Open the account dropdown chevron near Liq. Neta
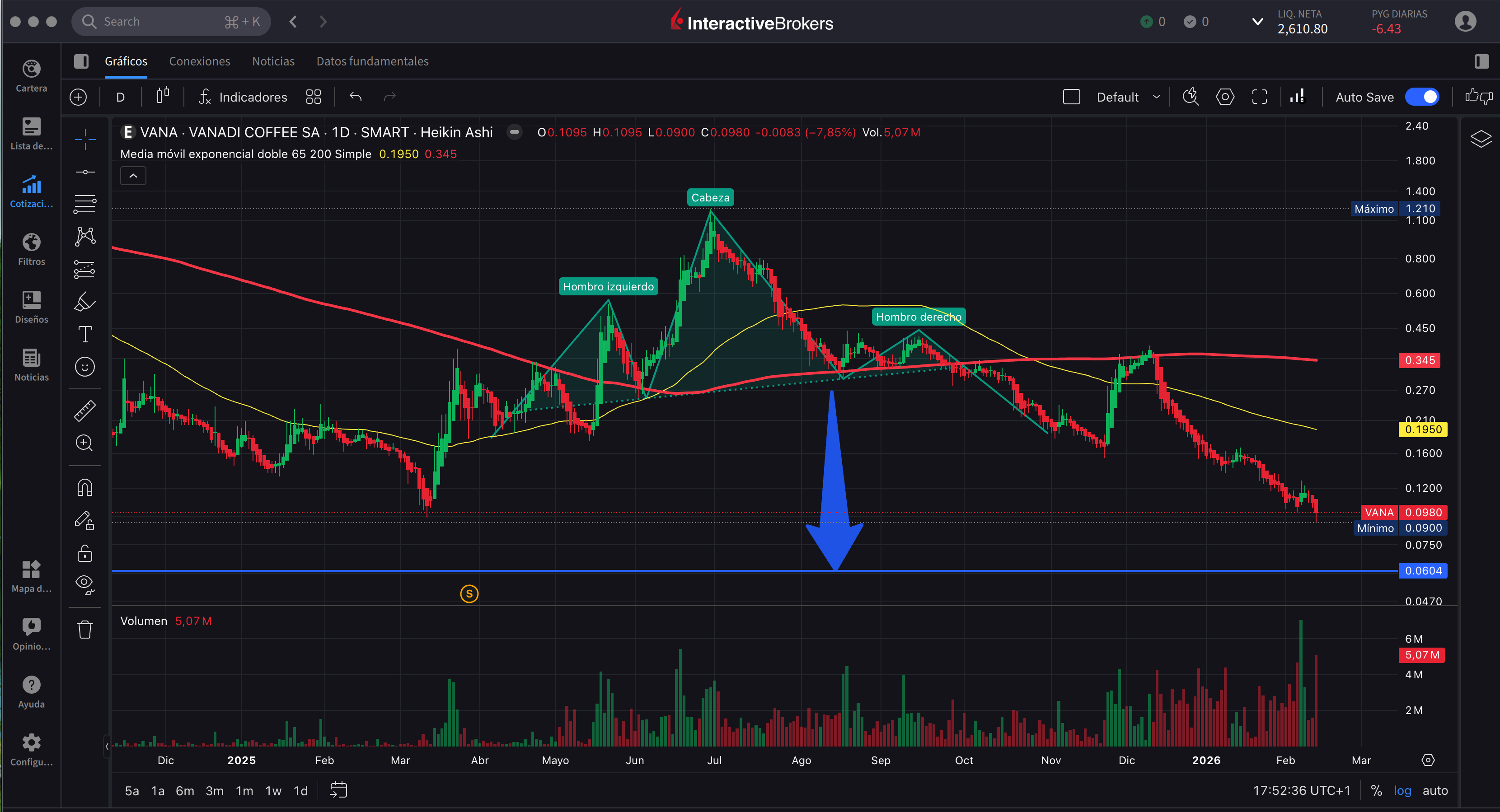The width and height of the screenshot is (1500, 812). (x=1257, y=22)
